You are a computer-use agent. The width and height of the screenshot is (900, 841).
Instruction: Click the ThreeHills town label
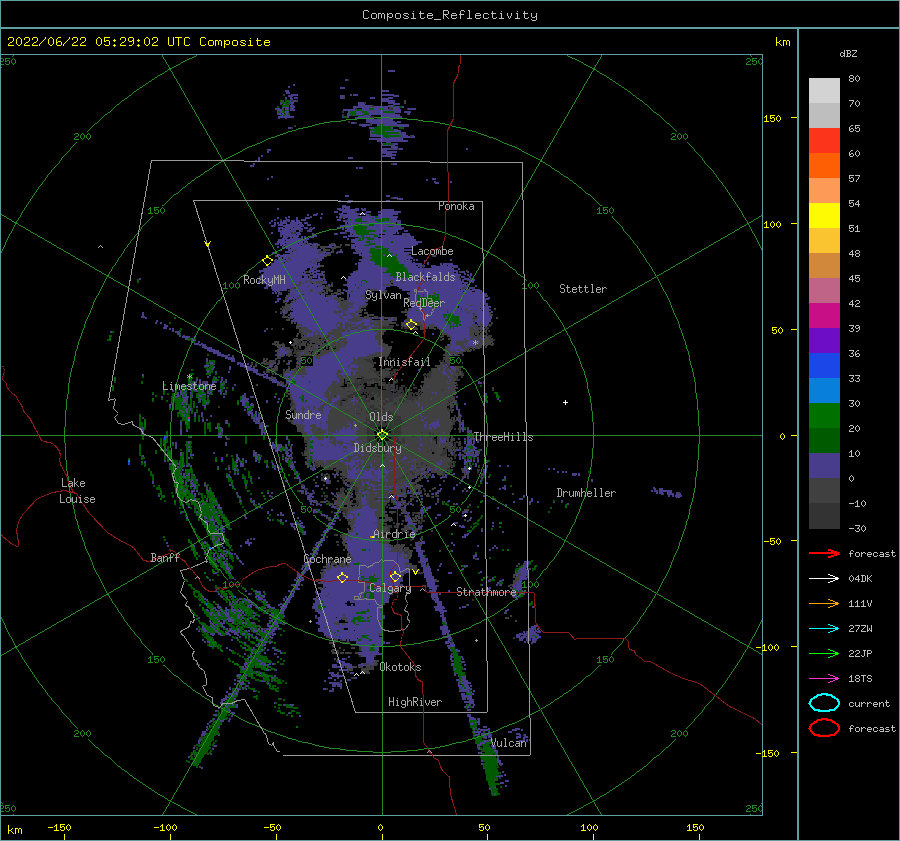point(503,437)
